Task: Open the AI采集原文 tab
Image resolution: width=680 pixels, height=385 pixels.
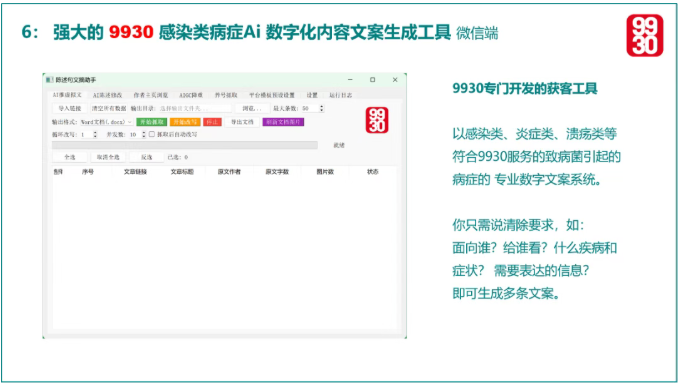Action: pyautogui.click(x=67, y=95)
